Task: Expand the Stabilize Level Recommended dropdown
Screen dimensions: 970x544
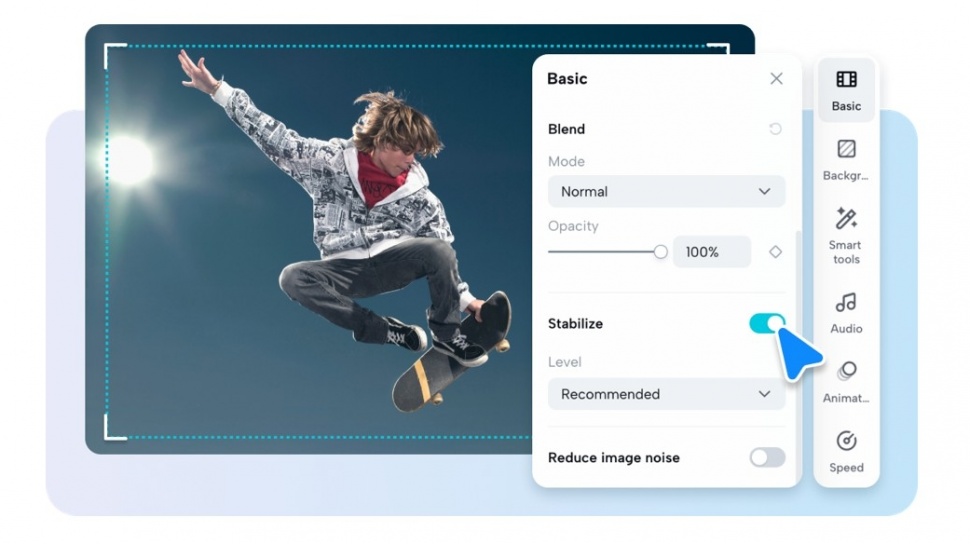Action: click(666, 394)
